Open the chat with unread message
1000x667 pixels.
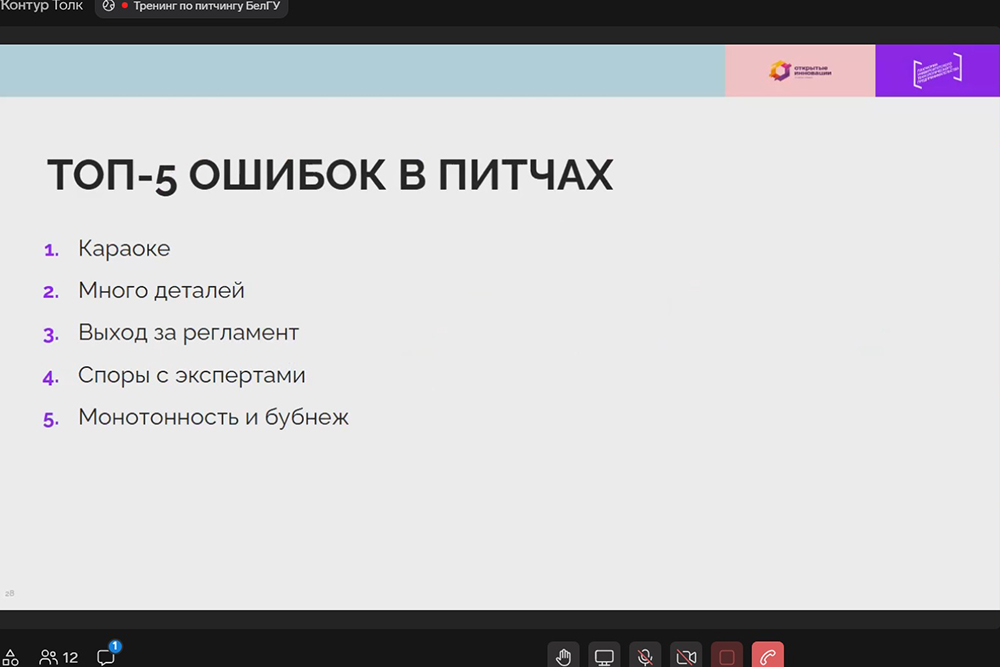pyautogui.click(x=106, y=656)
